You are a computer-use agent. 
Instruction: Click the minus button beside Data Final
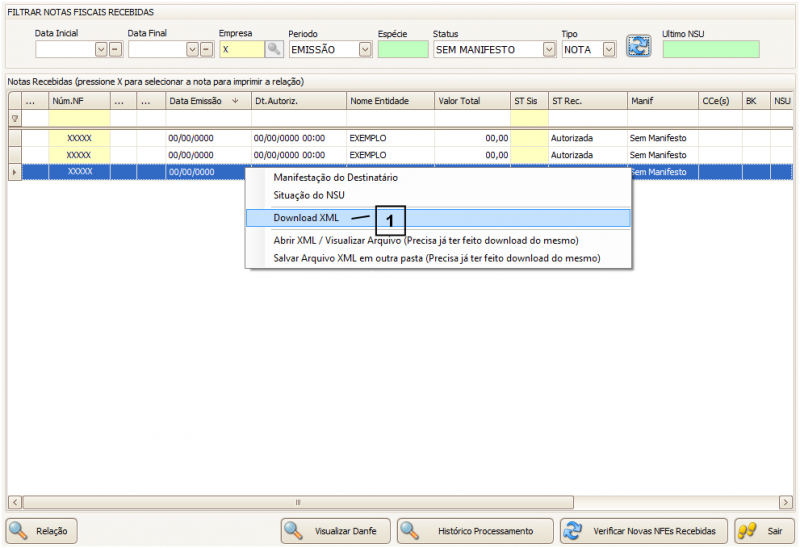[x=207, y=49]
